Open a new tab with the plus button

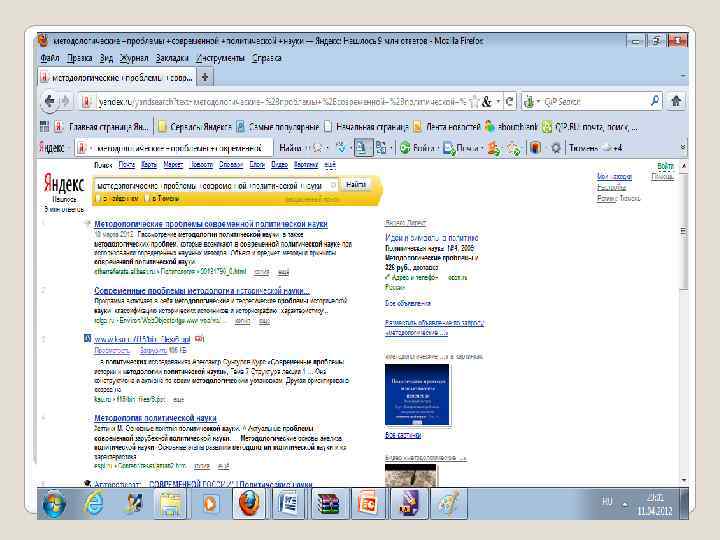(x=205, y=77)
